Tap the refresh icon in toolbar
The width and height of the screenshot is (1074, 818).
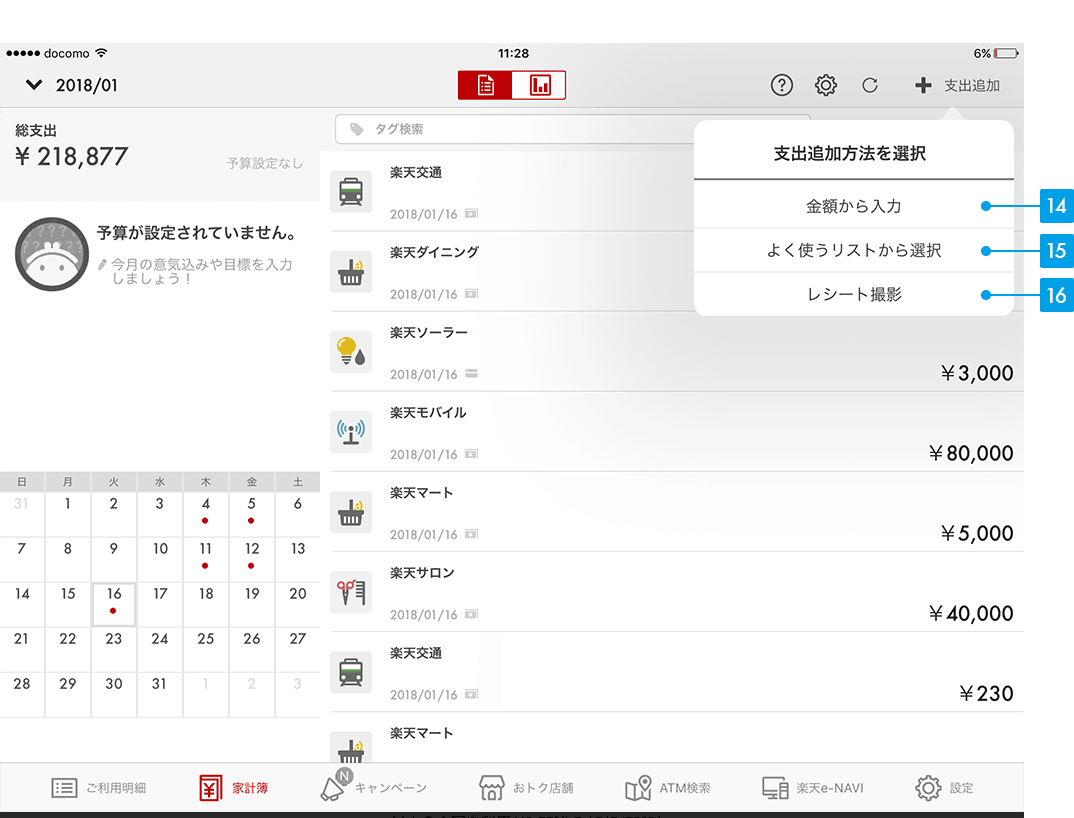pos(870,86)
